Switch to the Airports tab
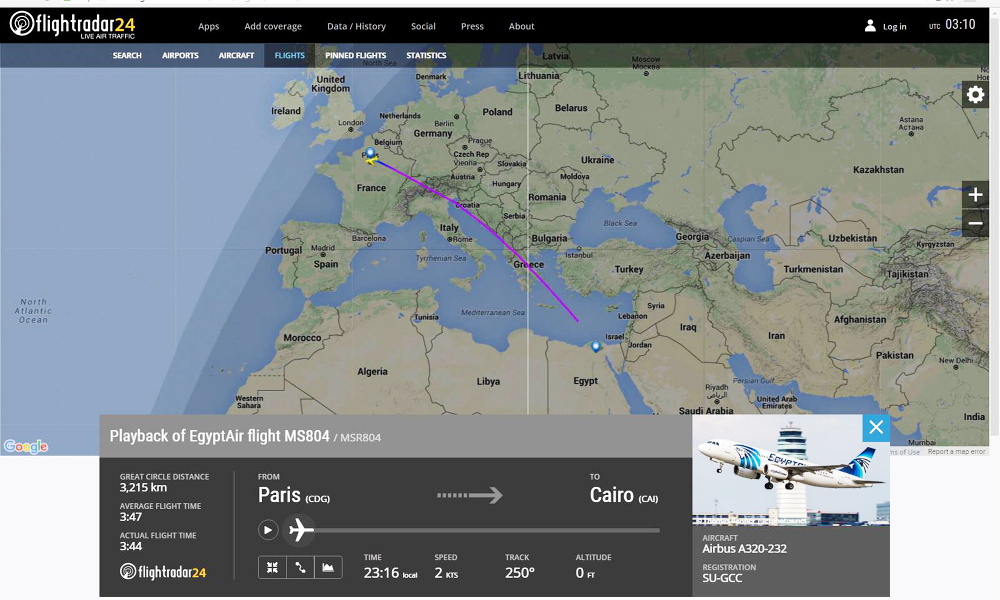This screenshot has height=600, width=1000. coord(180,55)
